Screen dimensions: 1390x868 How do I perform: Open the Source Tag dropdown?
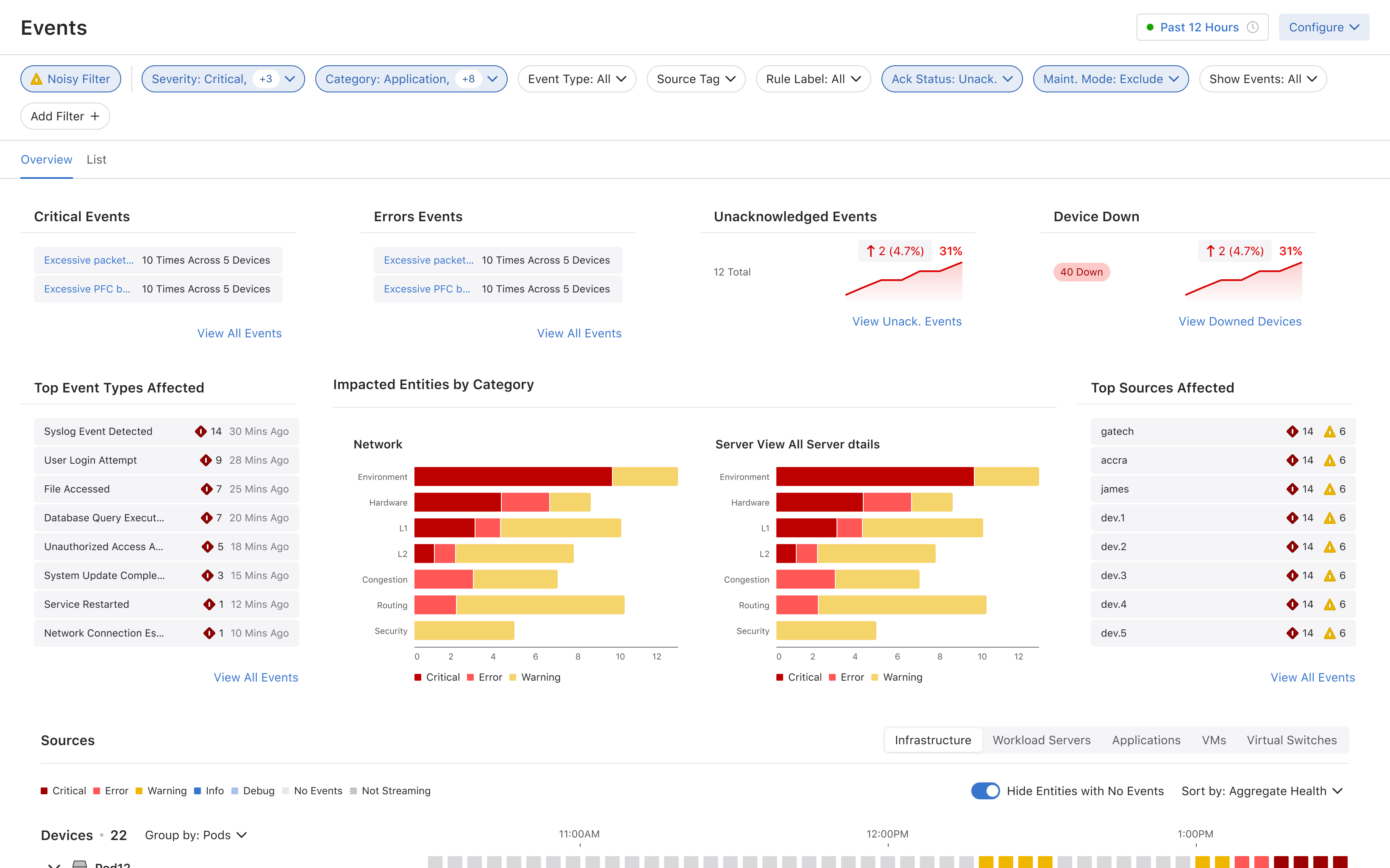click(x=695, y=79)
